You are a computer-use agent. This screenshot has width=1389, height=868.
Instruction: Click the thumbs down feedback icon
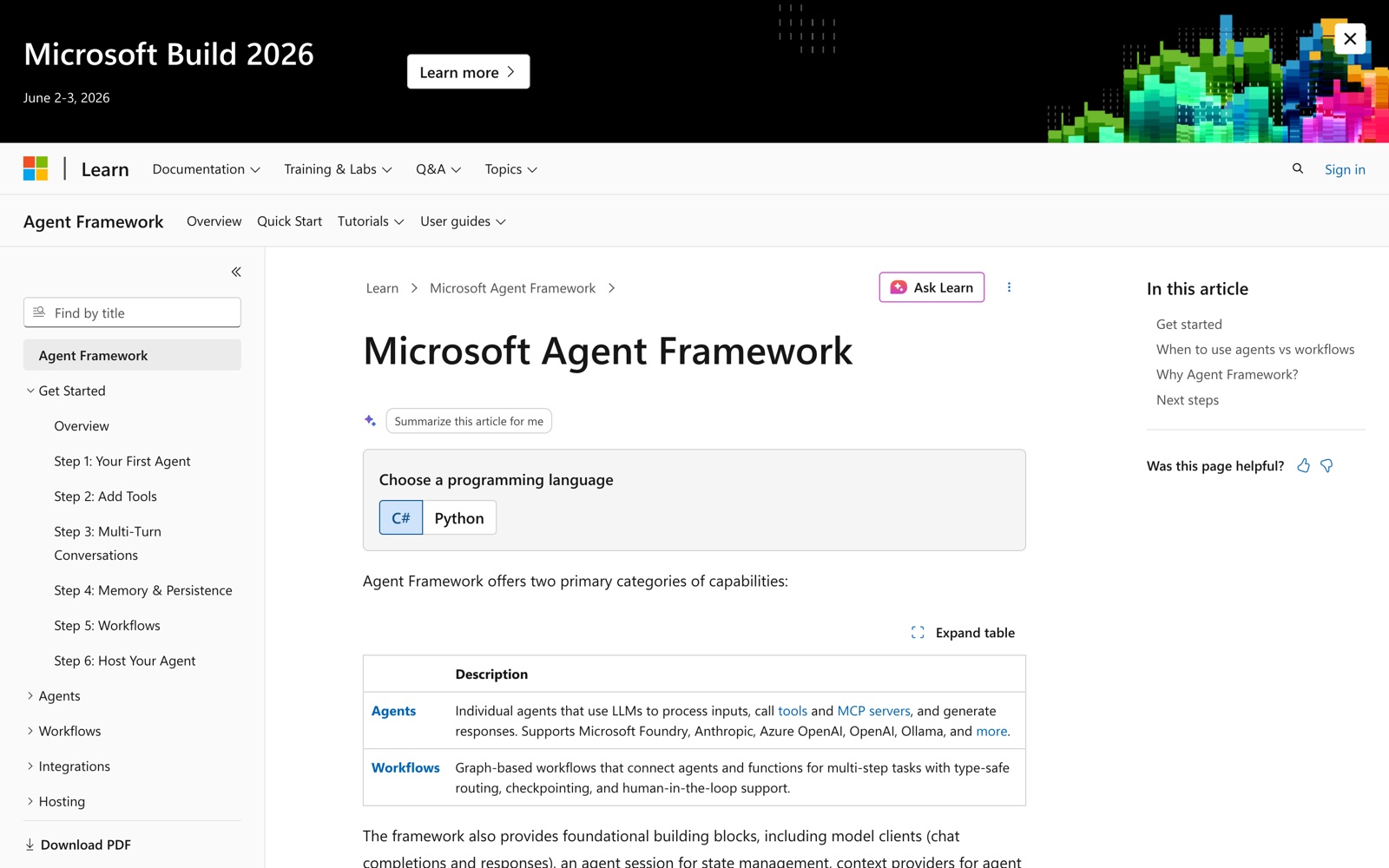coord(1326,466)
